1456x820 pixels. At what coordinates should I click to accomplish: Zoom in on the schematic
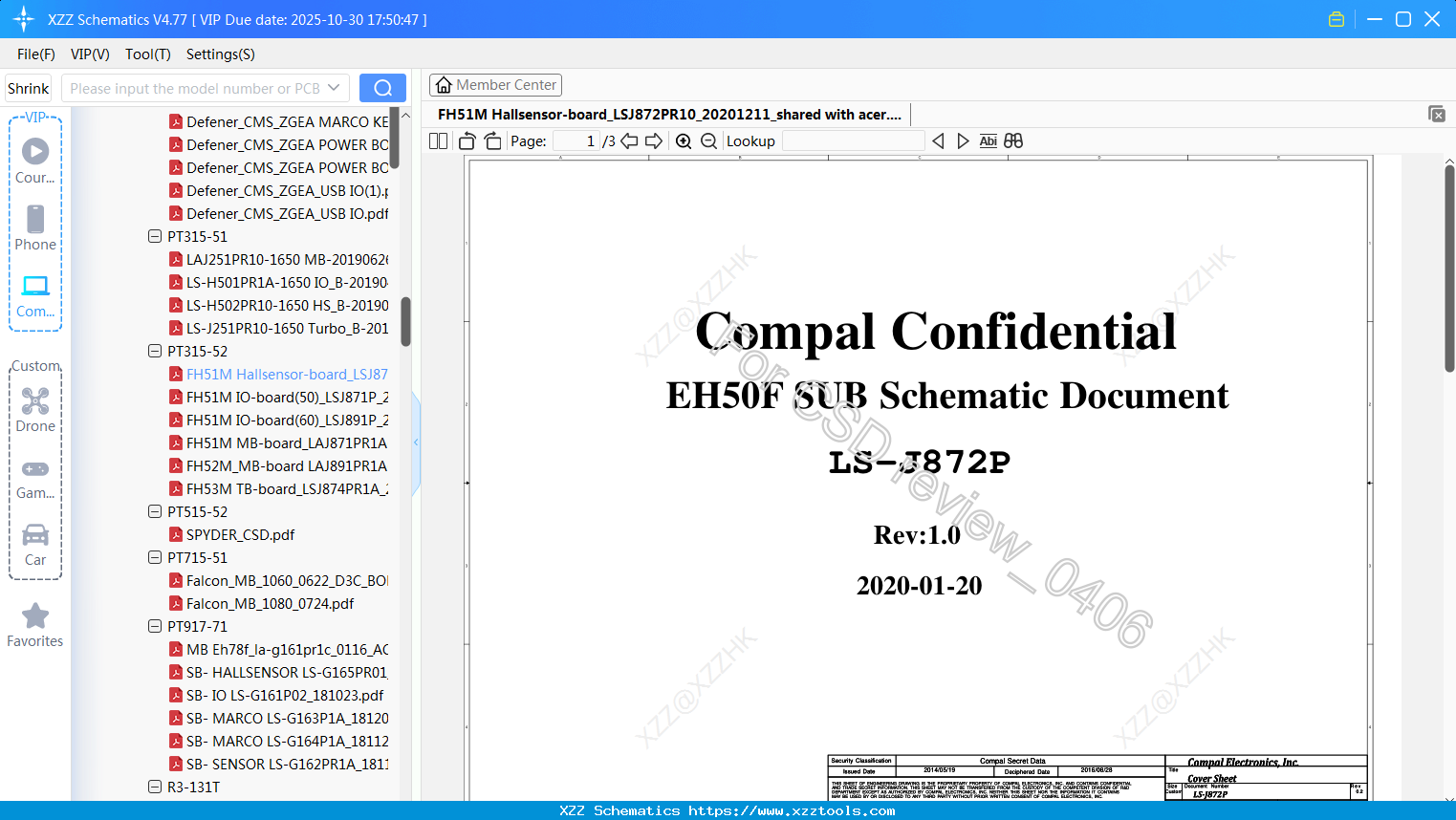click(684, 141)
